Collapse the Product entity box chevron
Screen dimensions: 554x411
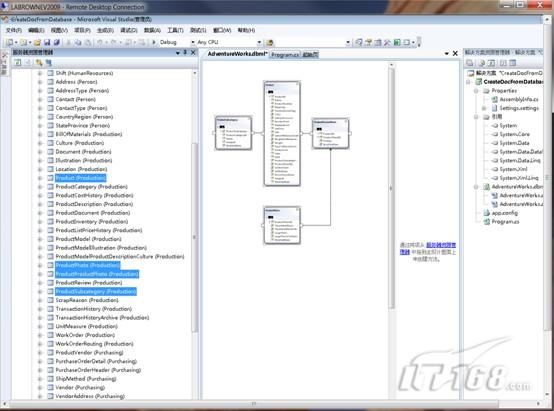297,84
